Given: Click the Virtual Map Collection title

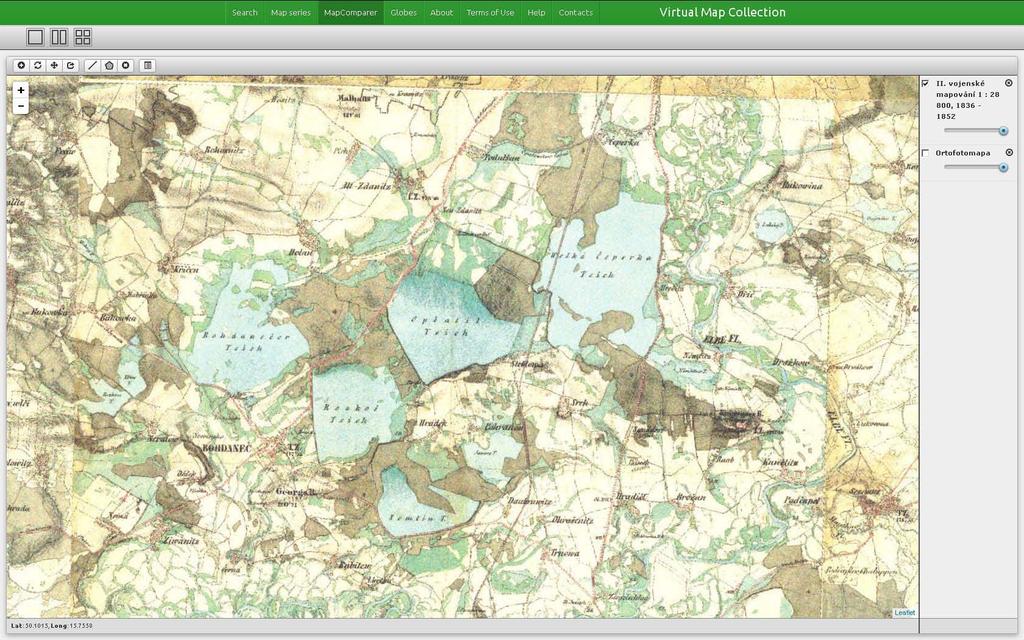Looking at the screenshot, I should (x=722, y=12).
